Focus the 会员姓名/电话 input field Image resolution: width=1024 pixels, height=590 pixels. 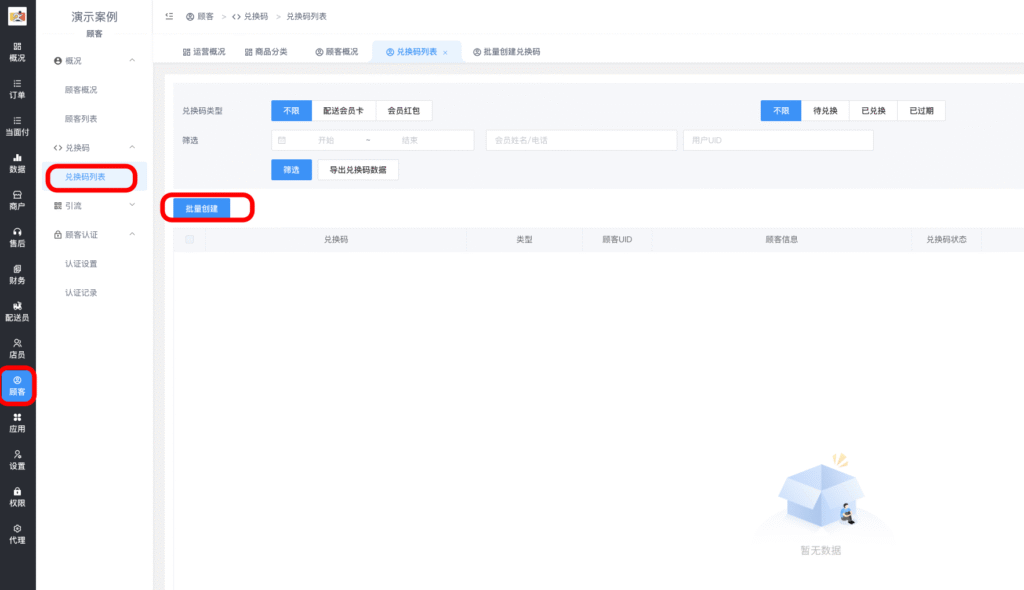[x=579, y=141]
